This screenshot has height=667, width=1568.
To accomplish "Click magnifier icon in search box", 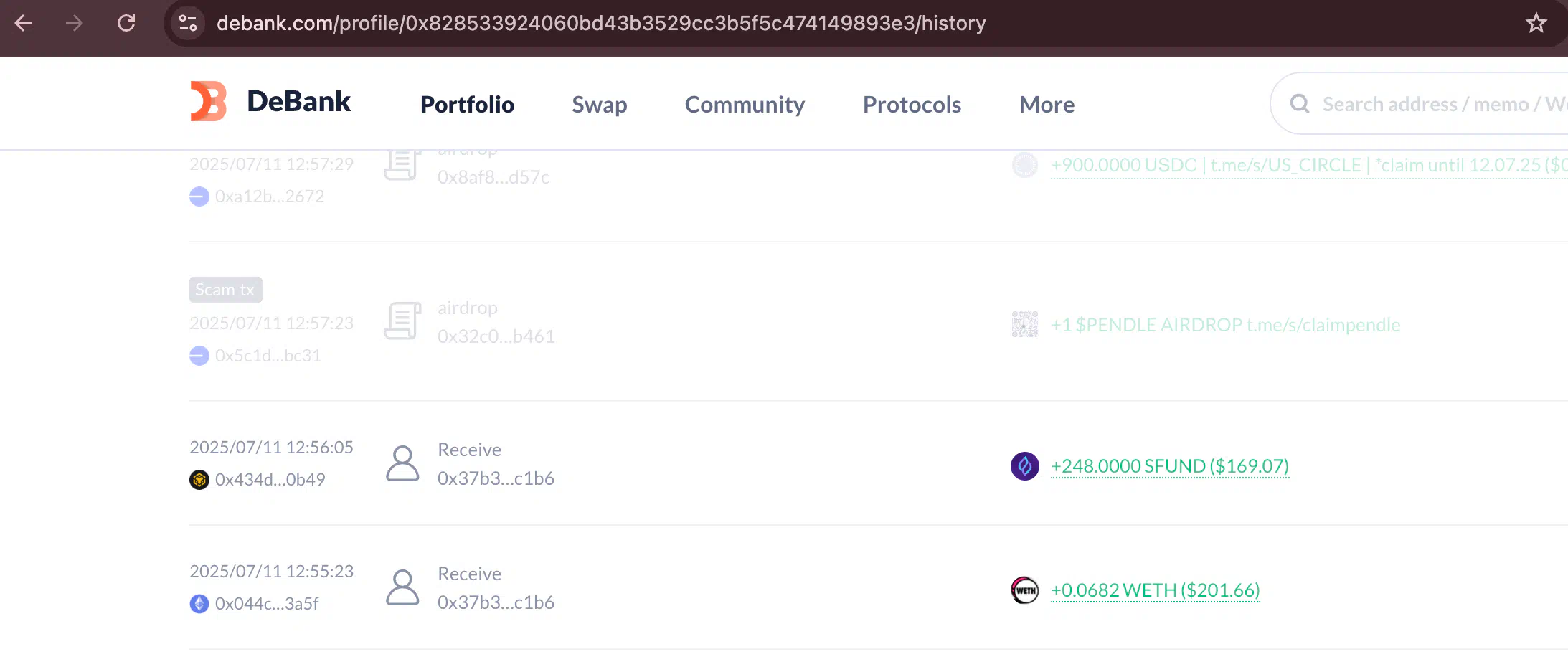I will [1300, 104].
